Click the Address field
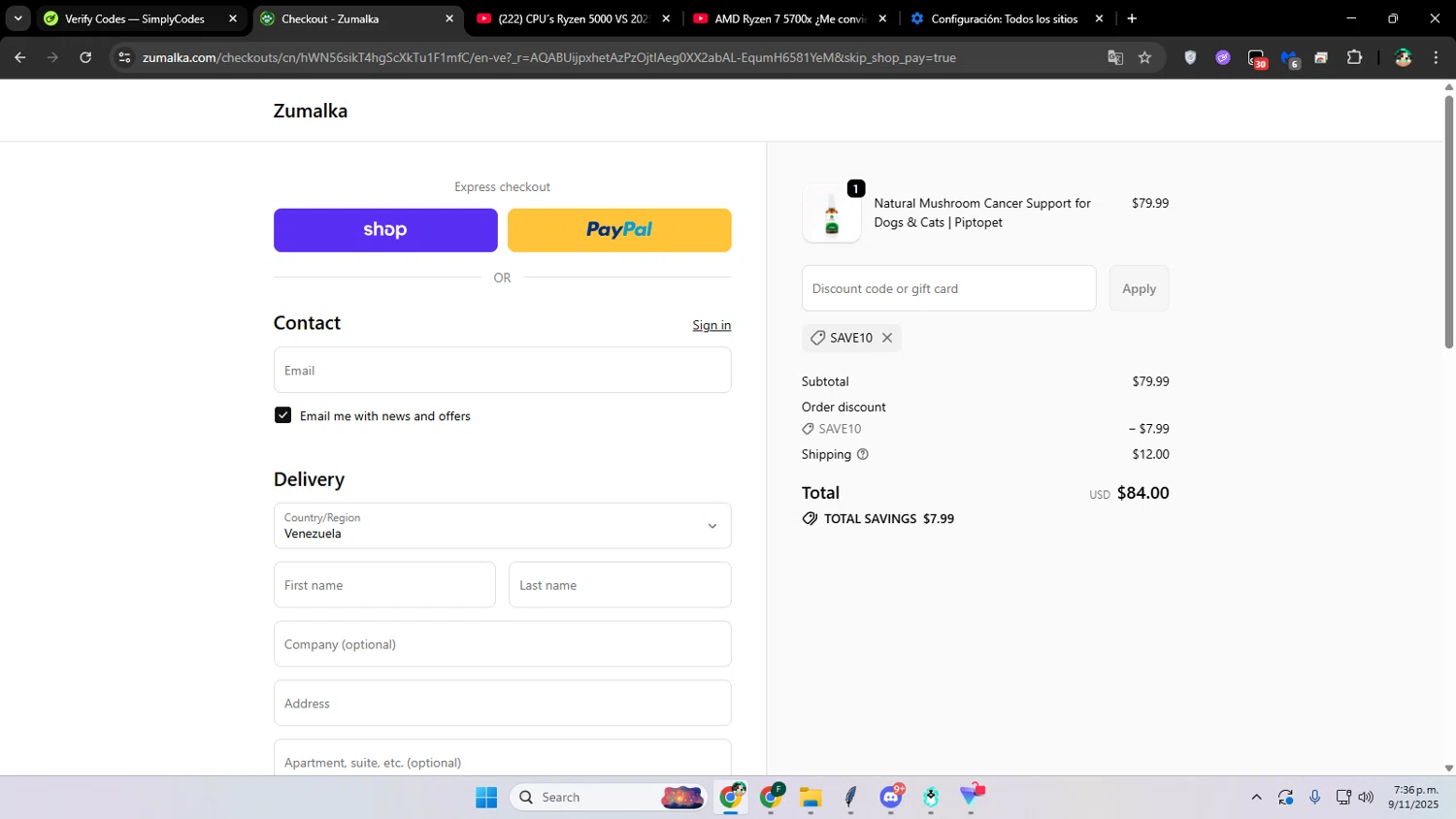The height and width of the screenshot is (819, 1456). [x=503, y=704]
